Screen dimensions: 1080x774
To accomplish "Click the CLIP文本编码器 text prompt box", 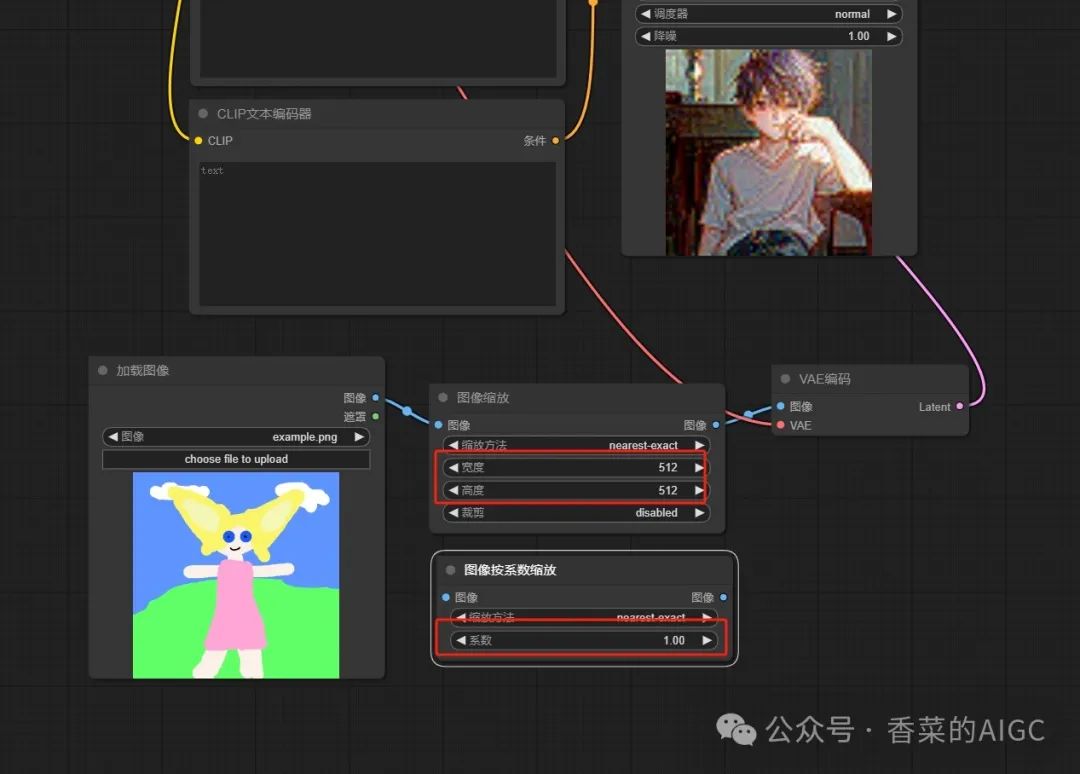I will point(377,233).
